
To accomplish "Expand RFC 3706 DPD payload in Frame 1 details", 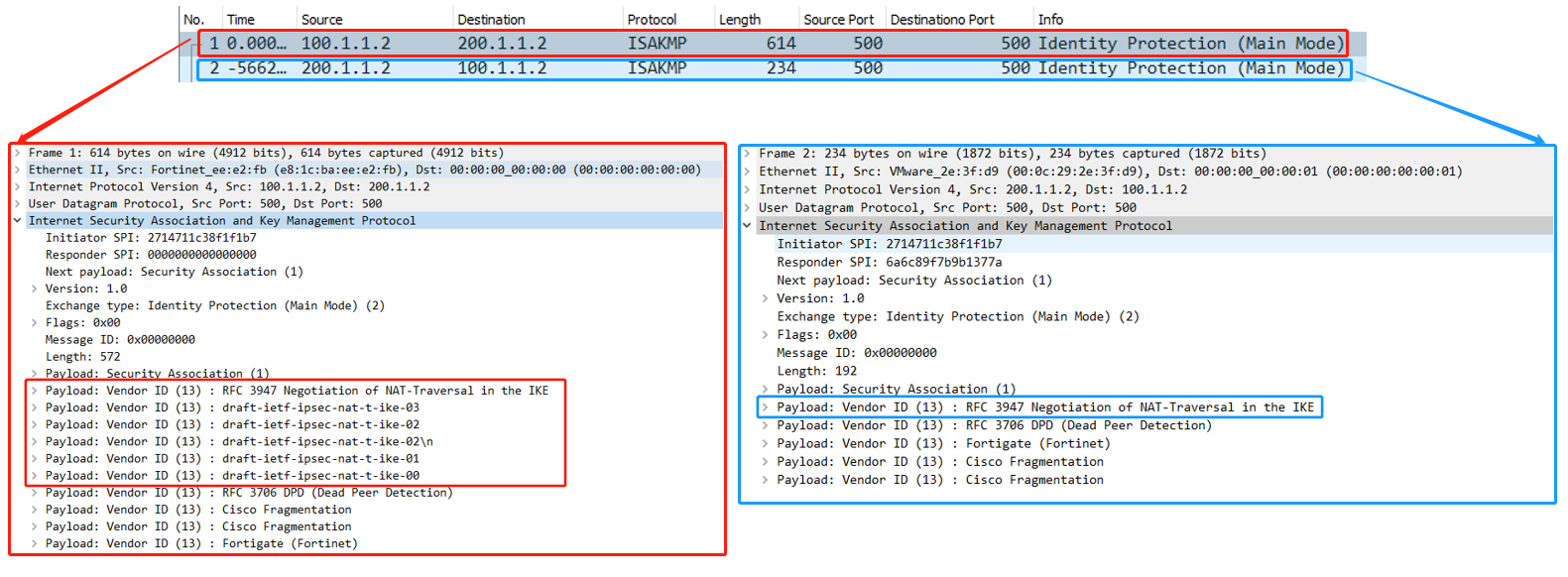I will tap(35, 493).
